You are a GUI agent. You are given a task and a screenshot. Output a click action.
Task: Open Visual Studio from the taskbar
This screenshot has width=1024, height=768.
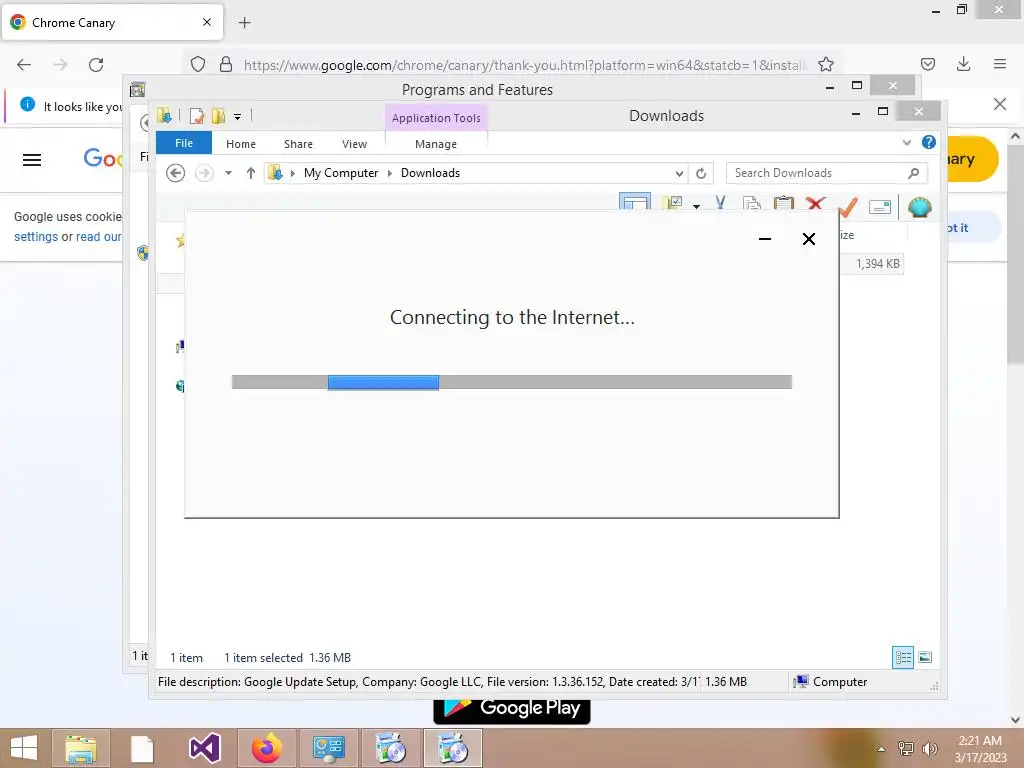pos(204,748)
